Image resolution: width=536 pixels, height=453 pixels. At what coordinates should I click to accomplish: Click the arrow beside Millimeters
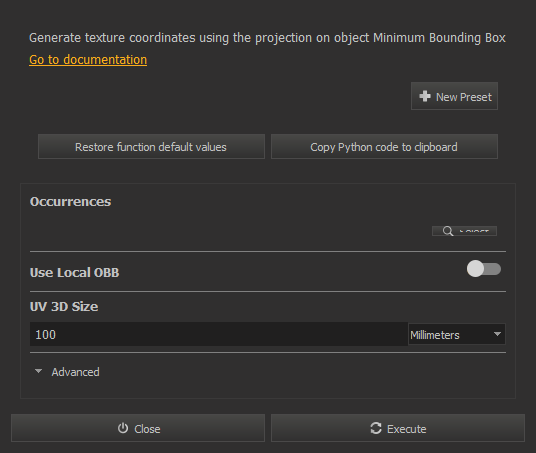(x=497, y=334)
